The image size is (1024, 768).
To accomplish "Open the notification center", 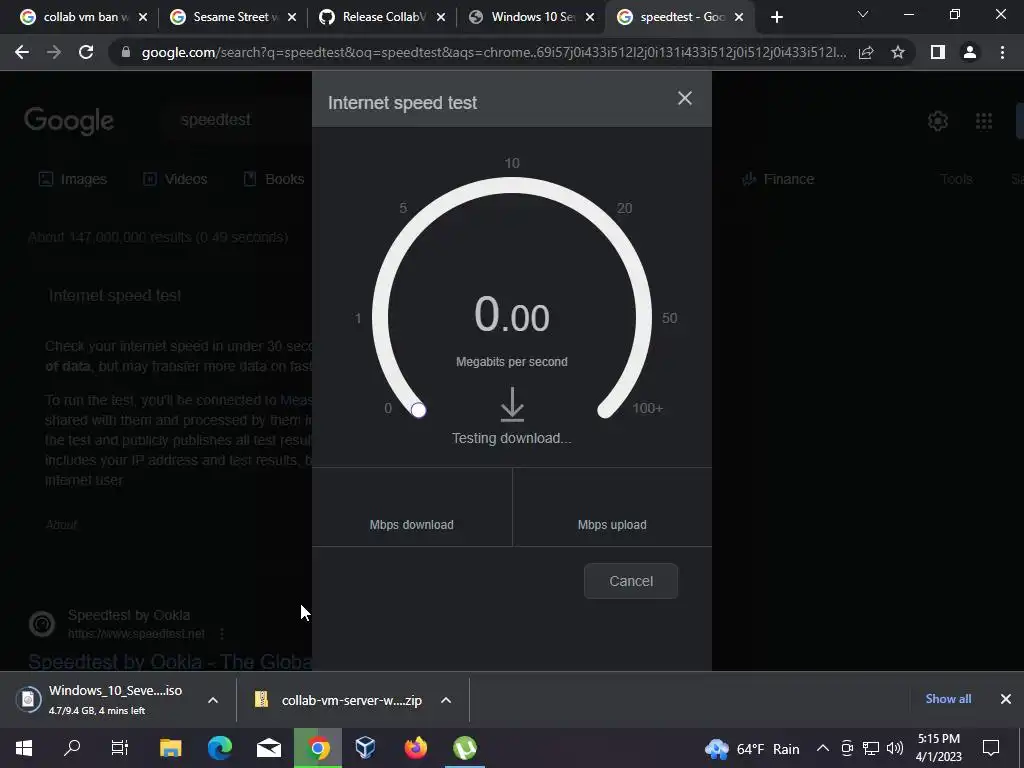I will click(991, 748).
